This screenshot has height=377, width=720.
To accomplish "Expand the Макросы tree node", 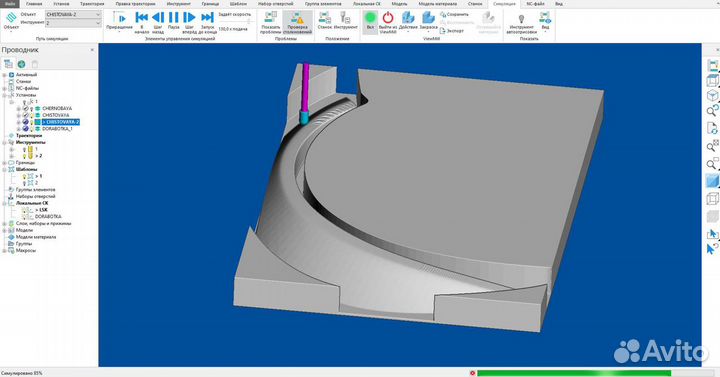I will (x=5, y=251).
